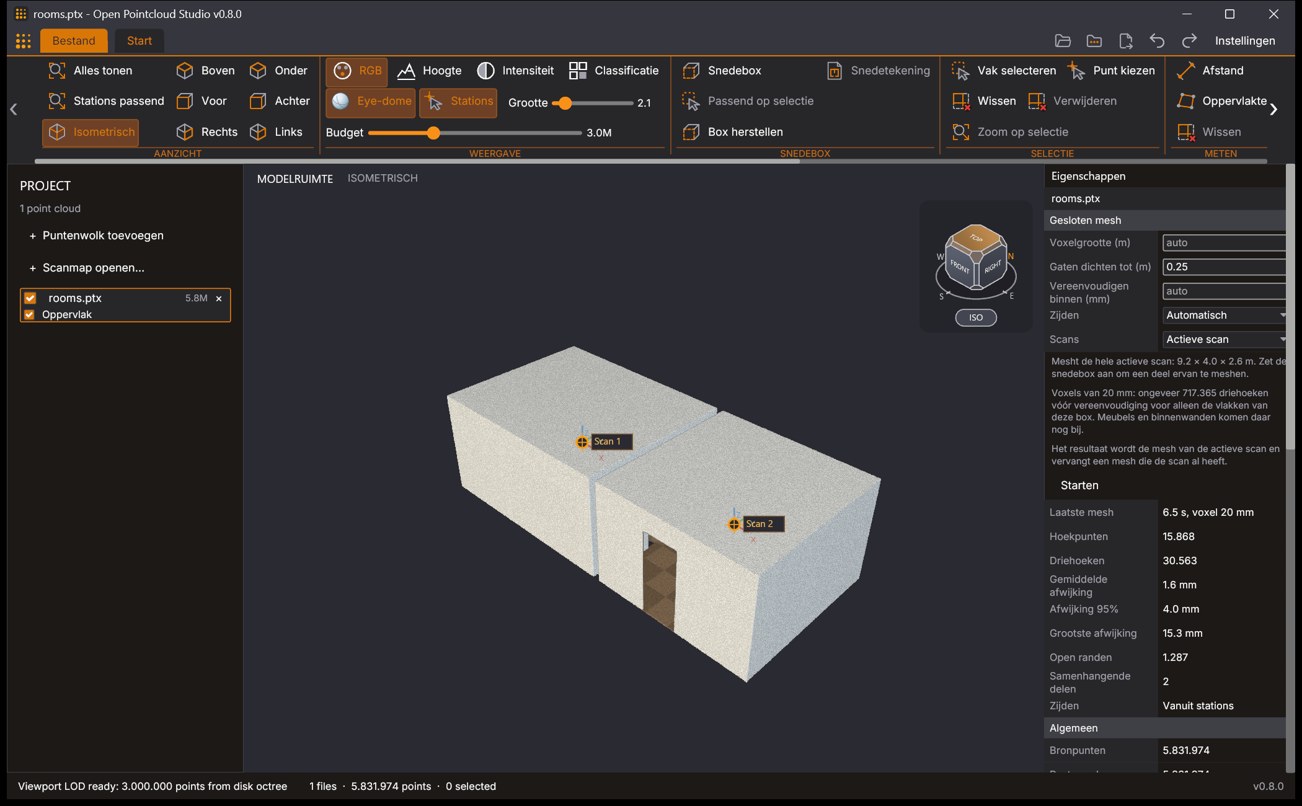
Task: Select the Classificatie display icon
Action: point(578,71)
